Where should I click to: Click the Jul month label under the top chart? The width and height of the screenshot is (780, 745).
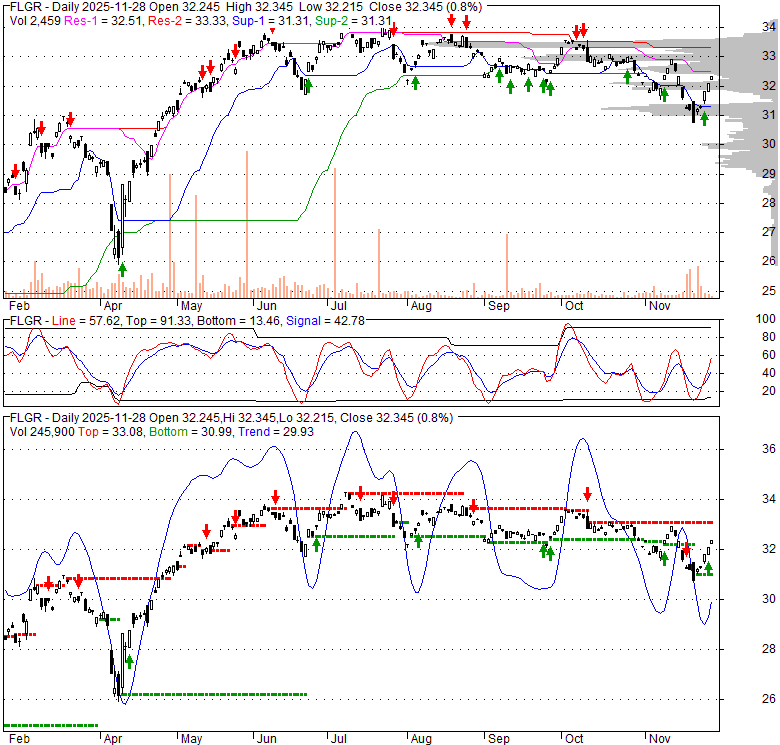tap(339, 304)
